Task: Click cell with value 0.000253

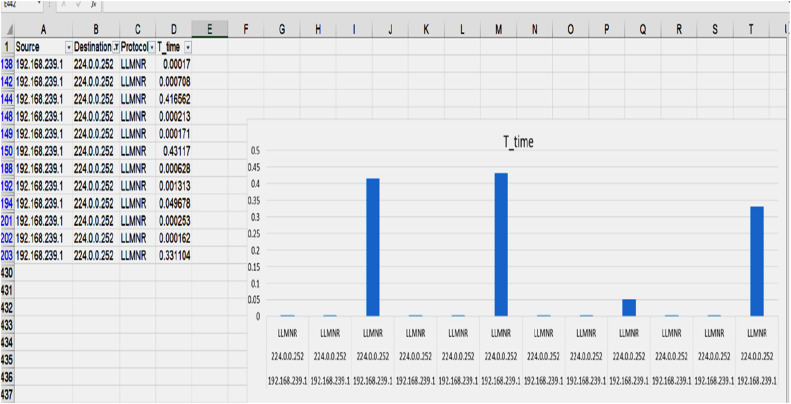Action: pyautogui.click(x=174, y=220)
